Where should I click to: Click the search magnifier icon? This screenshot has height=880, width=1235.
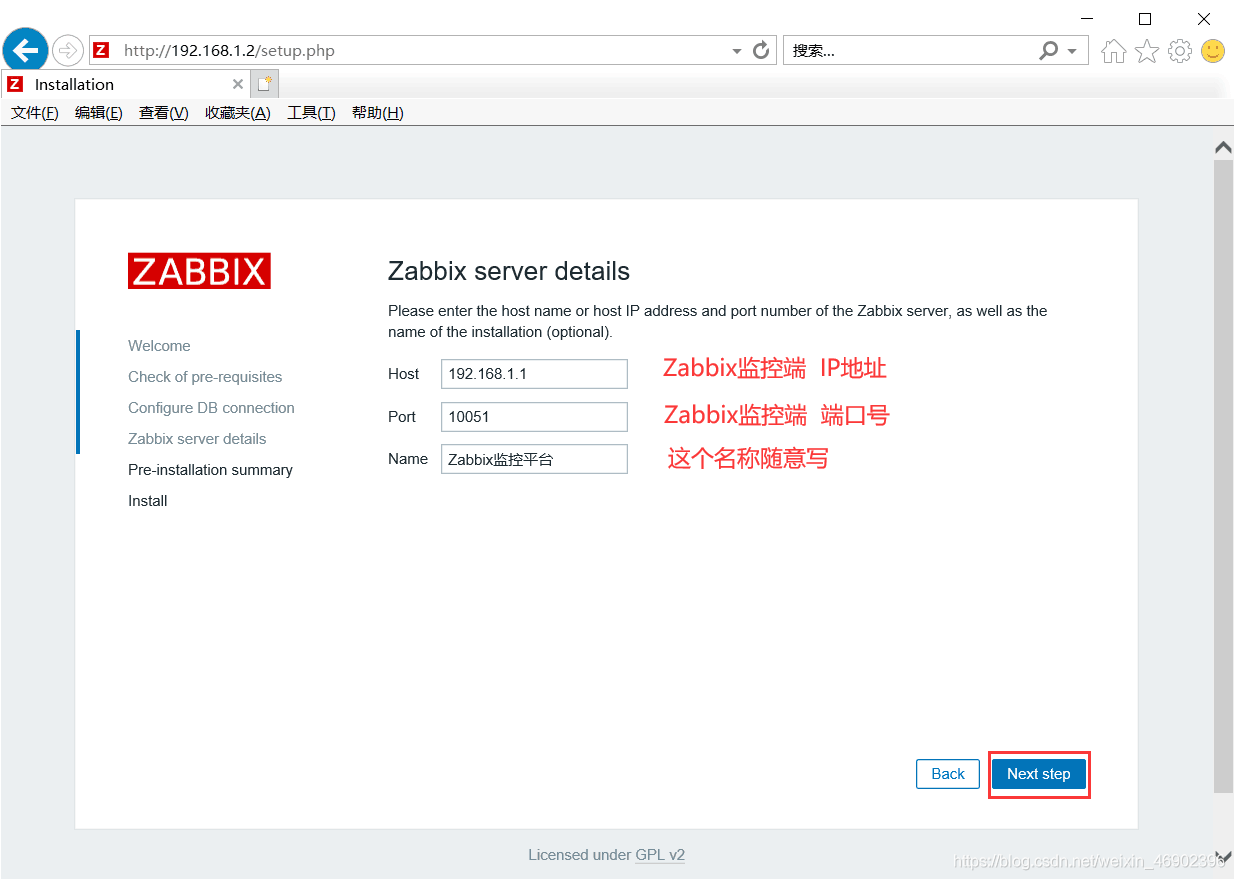pos(1049,50)
